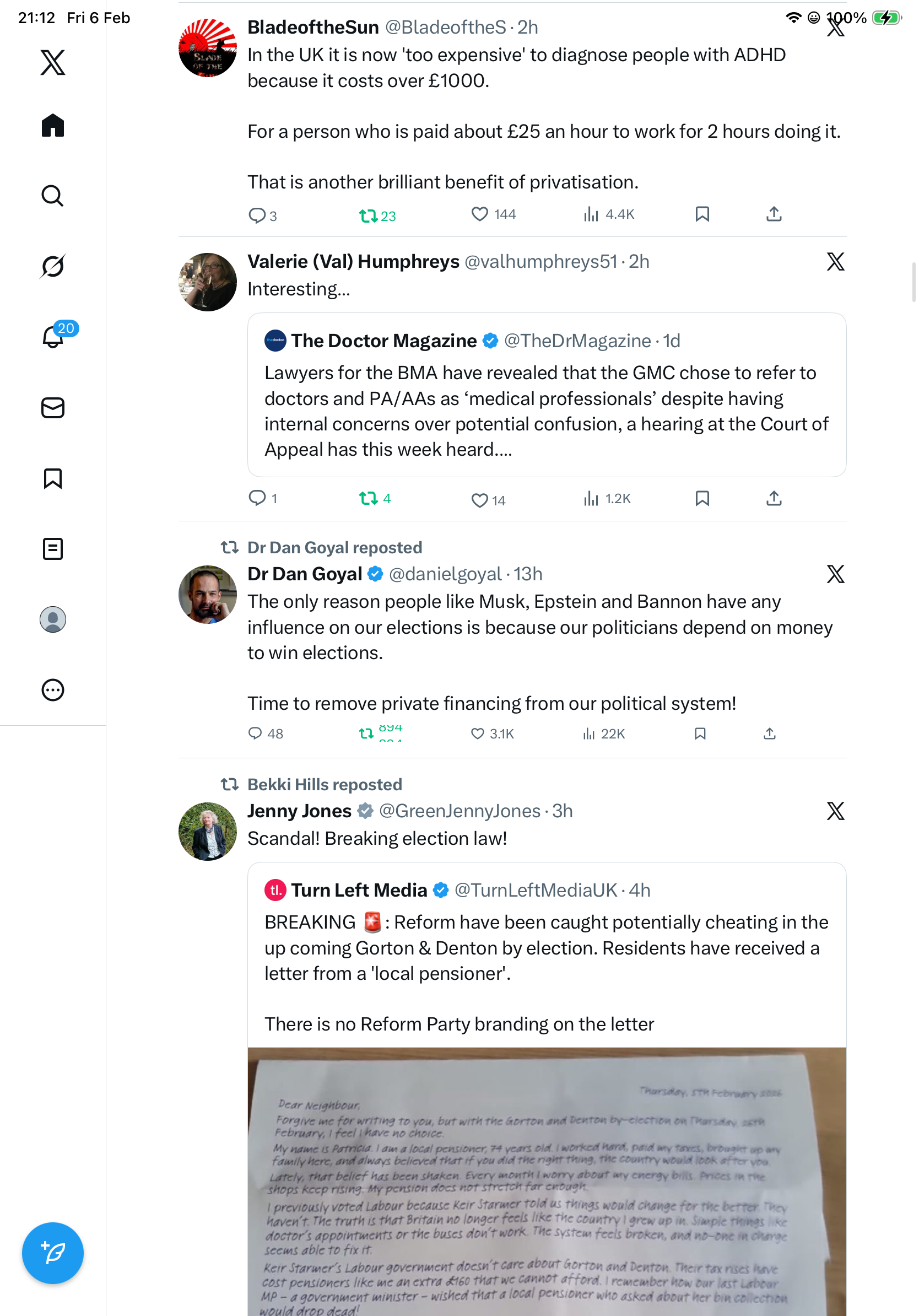Tap the compose new post button
Image resolution: width=919 pixels, height=1316 pixels.
pos(53,1253)
